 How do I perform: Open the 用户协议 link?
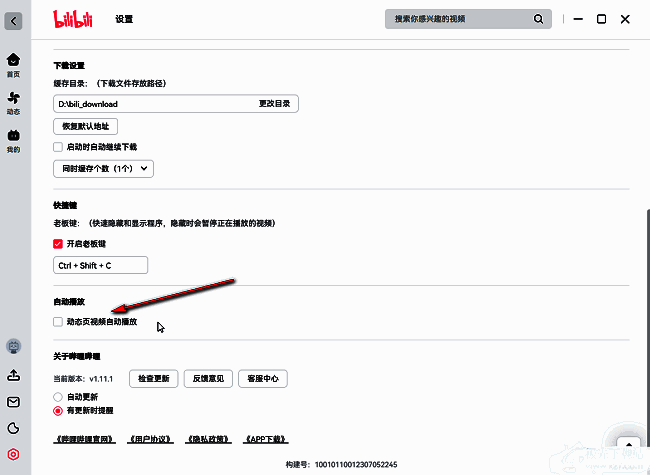[150, 439]
